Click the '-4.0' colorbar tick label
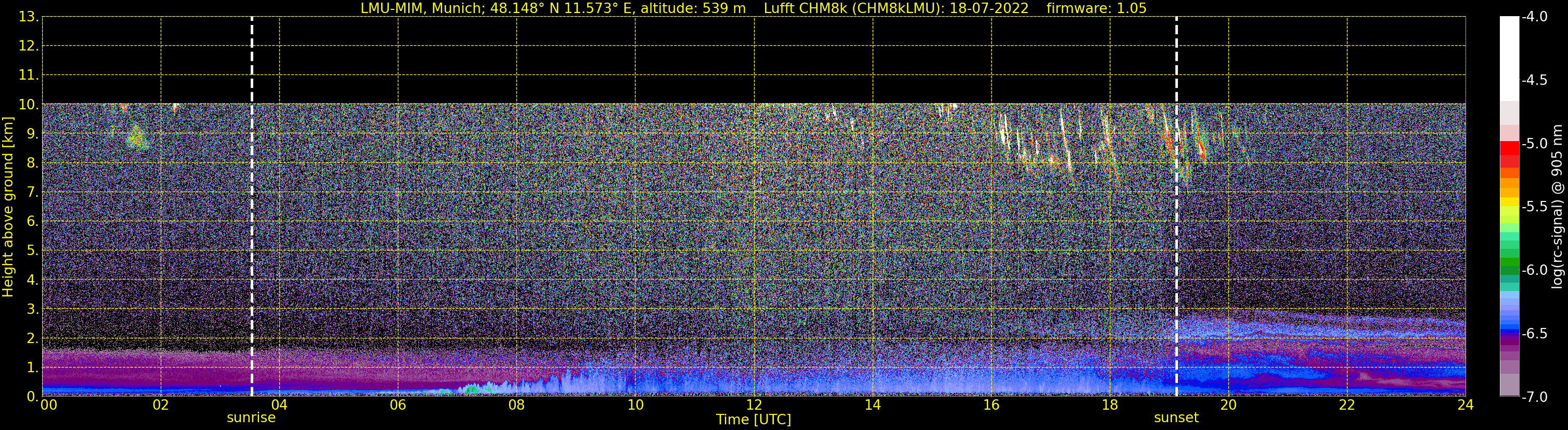Screen dimensions: 1568x430 [1534, 17]
